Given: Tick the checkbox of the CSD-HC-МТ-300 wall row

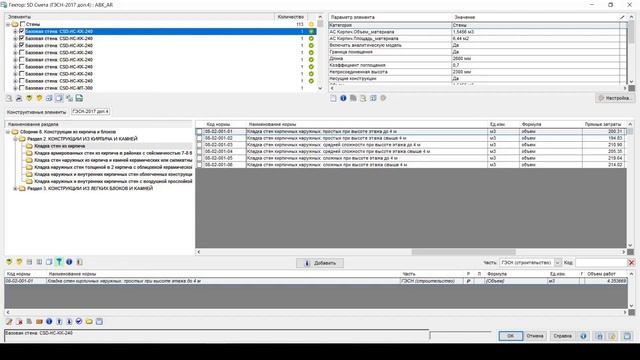Looking at the screenshot, I should [22, 88].
